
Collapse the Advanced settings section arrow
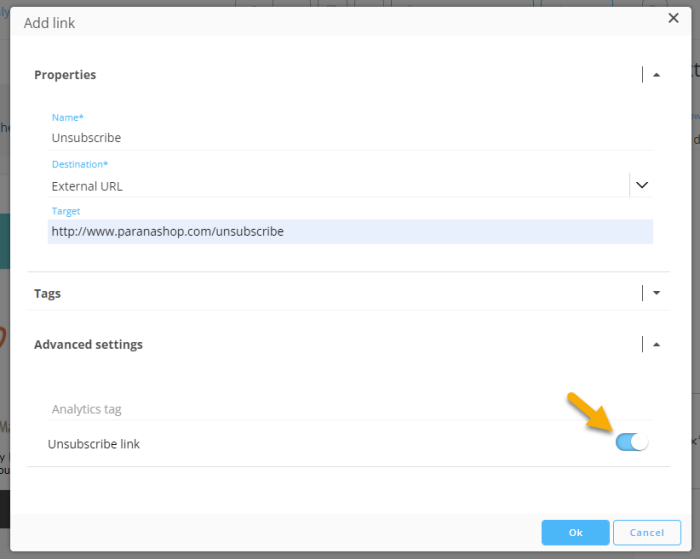pos(656,344)
